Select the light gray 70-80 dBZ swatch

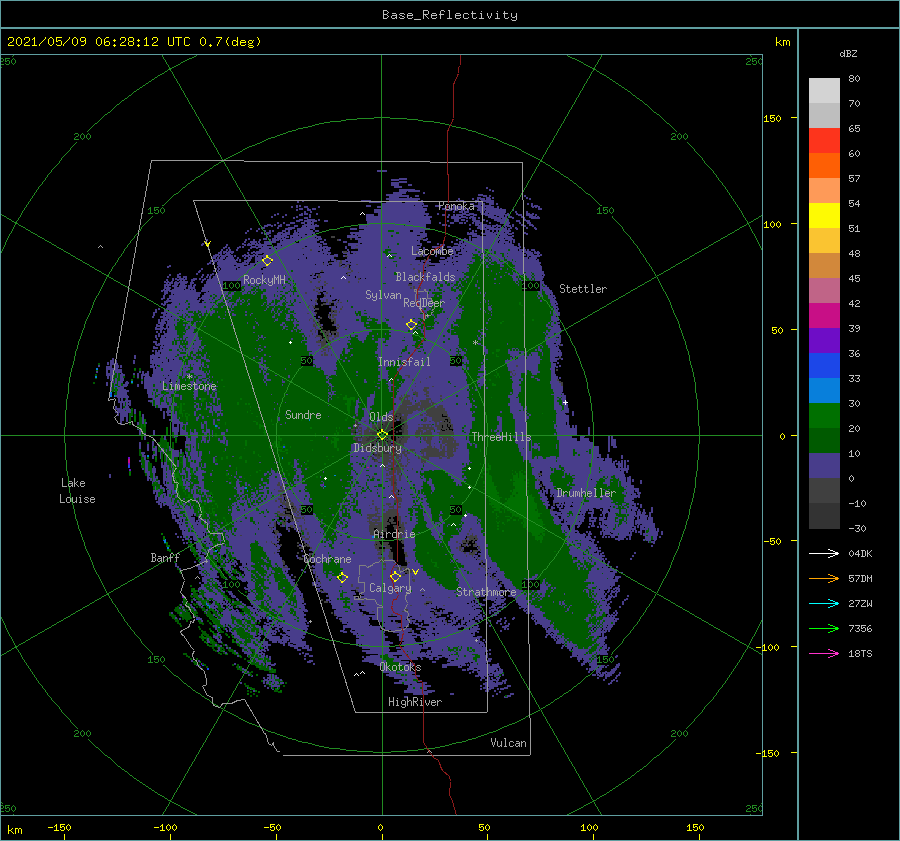click(824, 91)
